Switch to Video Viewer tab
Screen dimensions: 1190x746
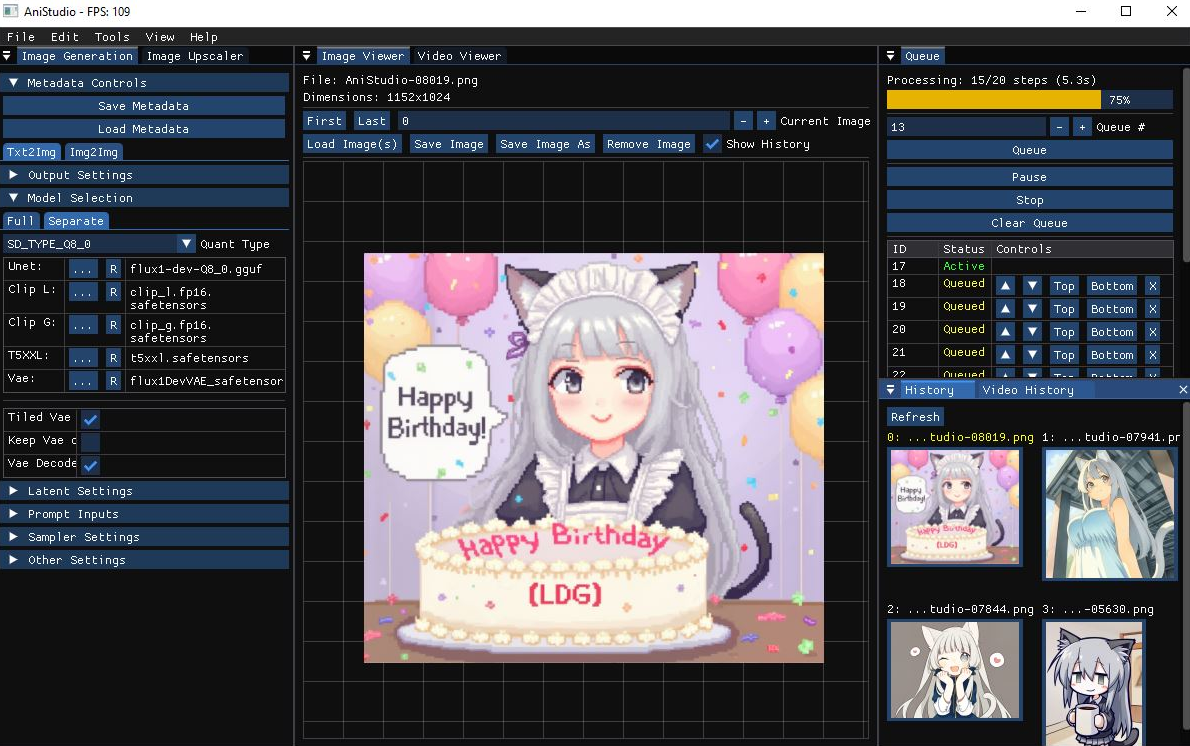pos(459,55)
